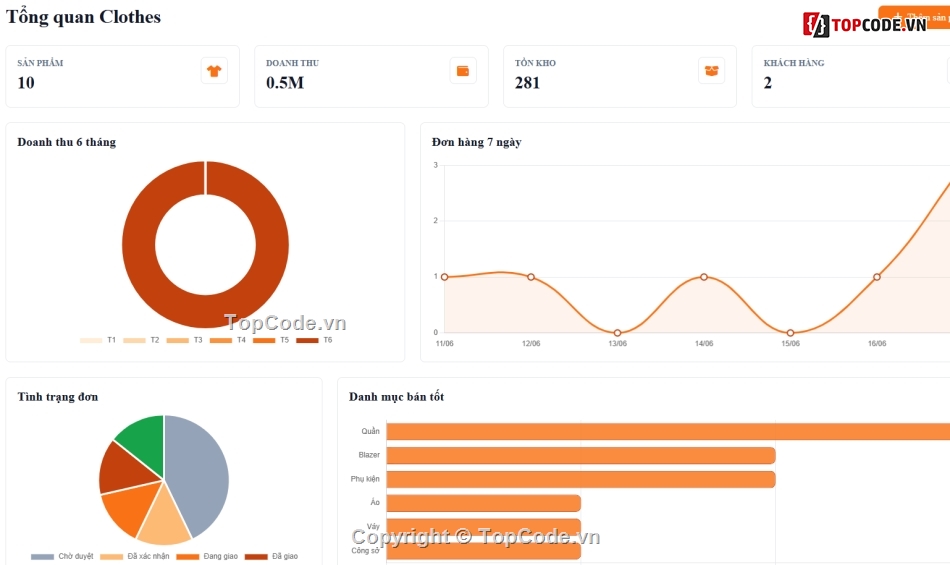Click the Váy bar in best-selling chart
The height and width of the screenshot is (565, 950).
coord(483,527)
